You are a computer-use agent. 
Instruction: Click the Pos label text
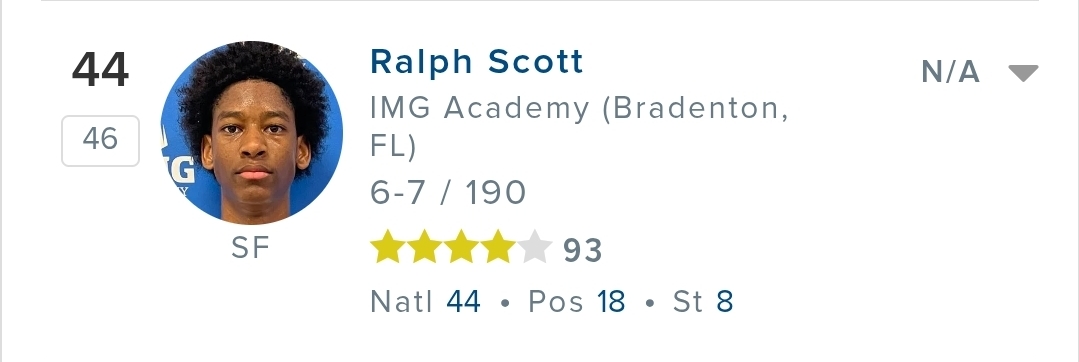click(555, 301)
